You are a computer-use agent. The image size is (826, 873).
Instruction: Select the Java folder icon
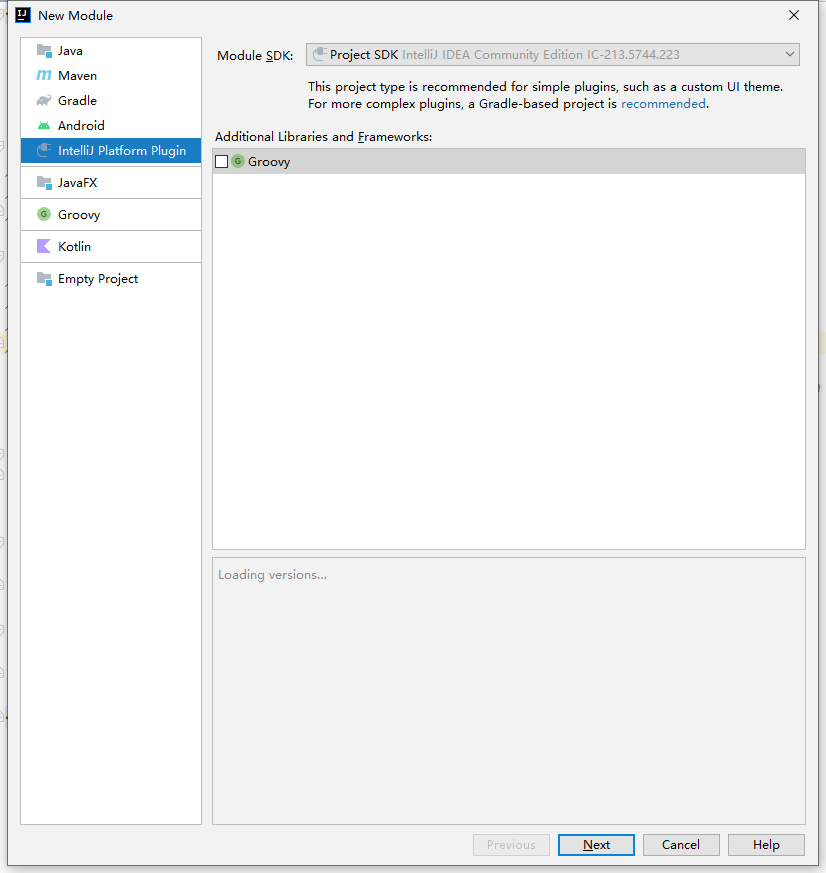point(44,51)
